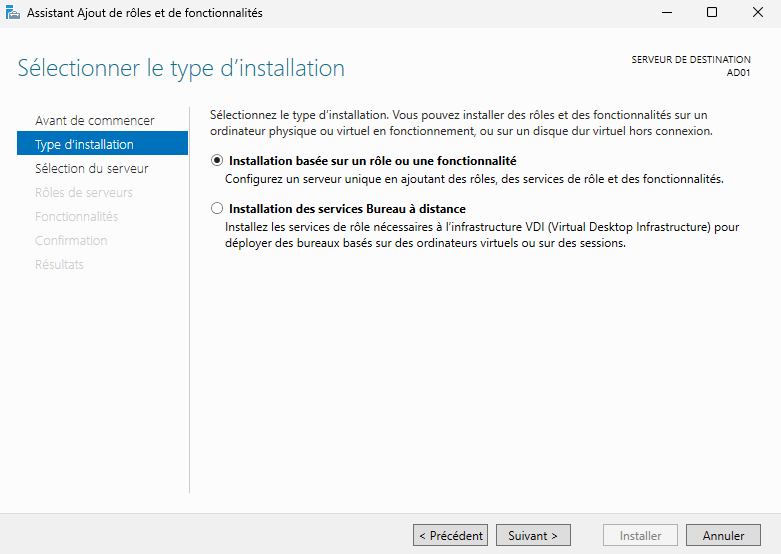This screenshot has width=781, height=554.
Task: Choose Installation des services Bureau à distance
Action: point(217,209)
